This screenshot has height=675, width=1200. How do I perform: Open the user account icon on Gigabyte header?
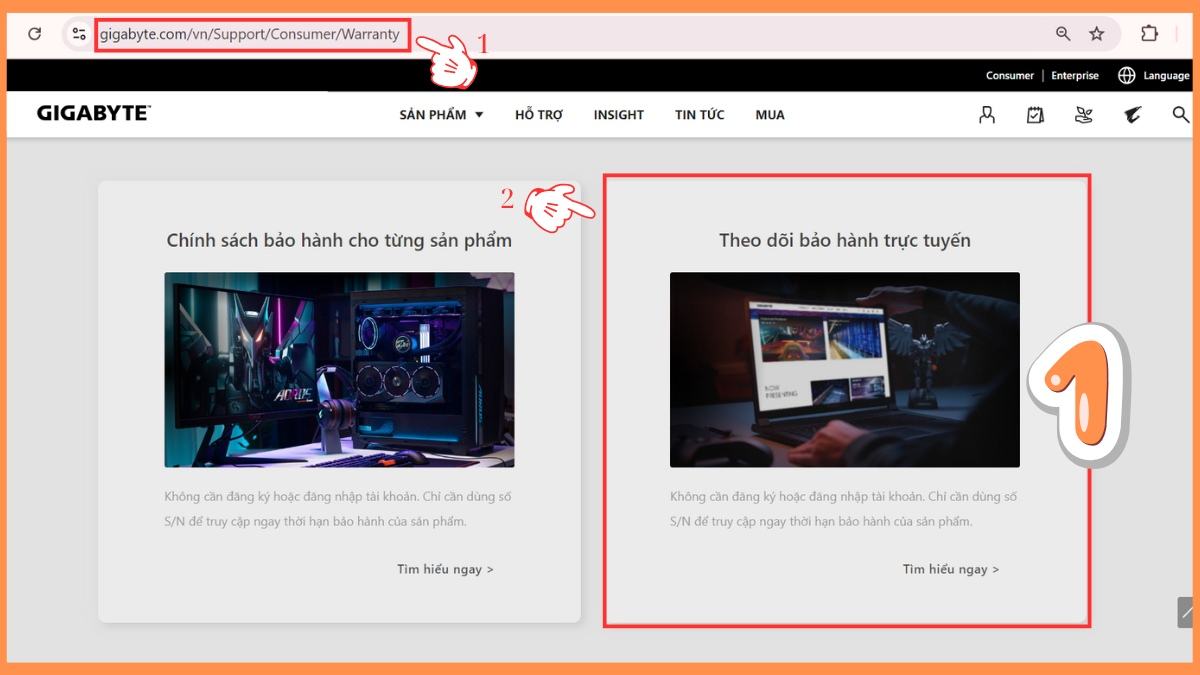(987, 115)
